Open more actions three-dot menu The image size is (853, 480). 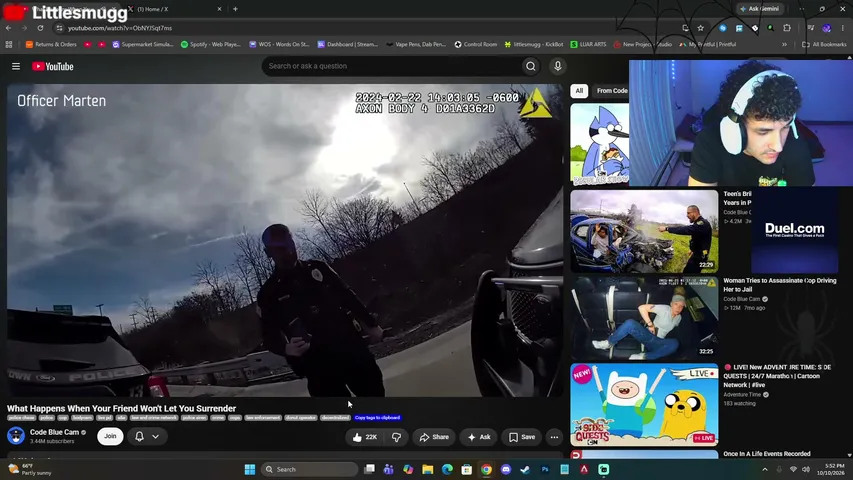554,437
